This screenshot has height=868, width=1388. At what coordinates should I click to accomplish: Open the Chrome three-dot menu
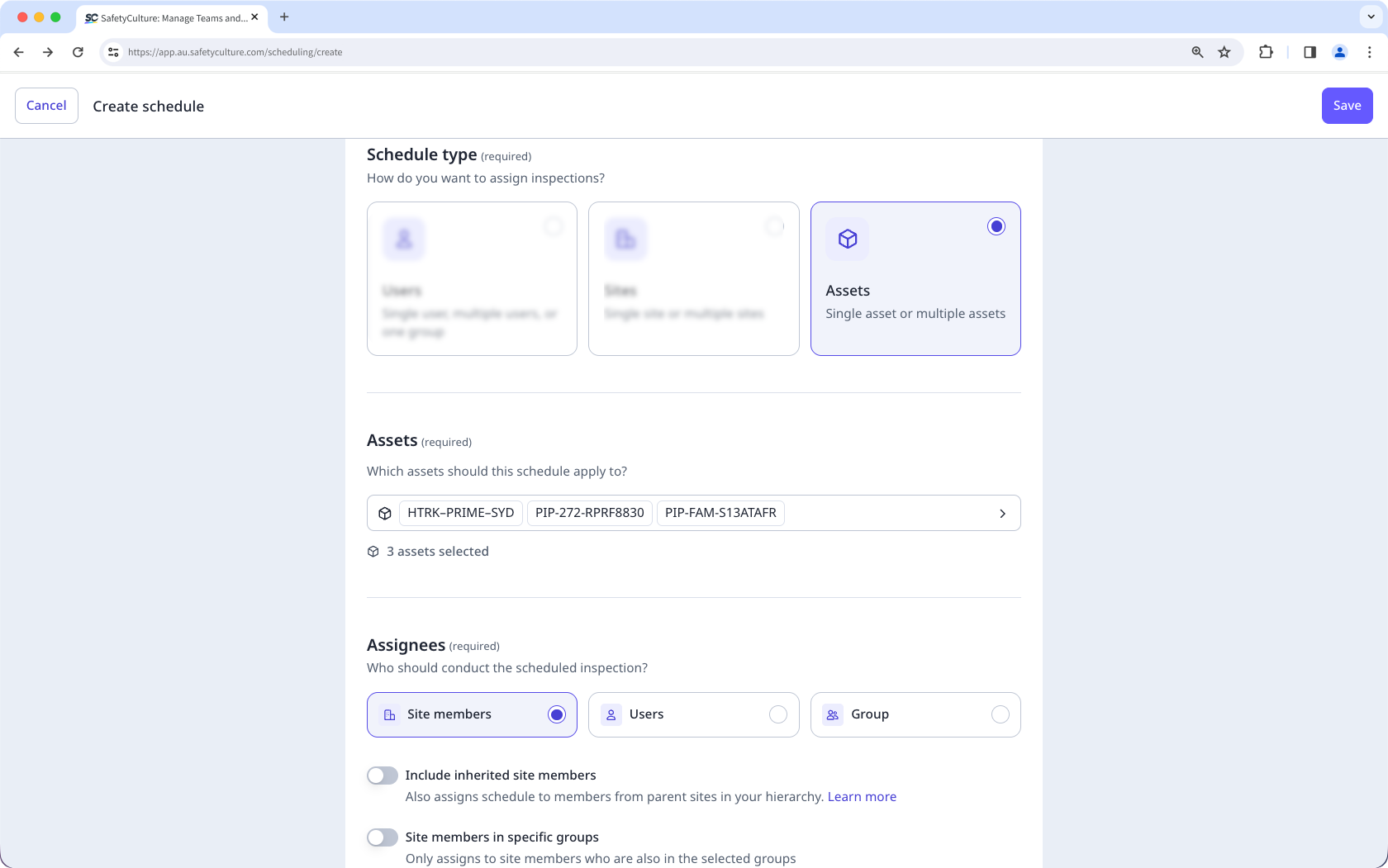pos(1369,52)
